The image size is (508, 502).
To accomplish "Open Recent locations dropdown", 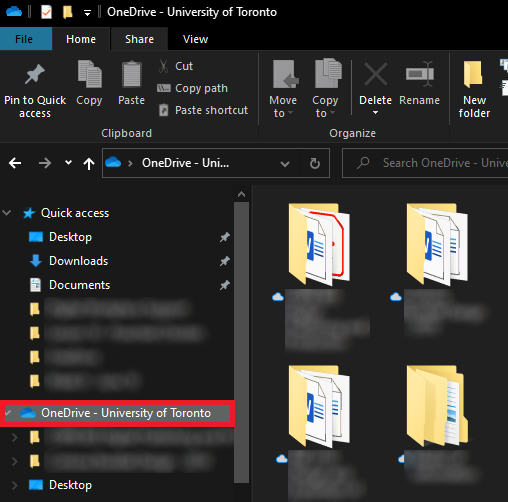I will click(x=68, y=163).
